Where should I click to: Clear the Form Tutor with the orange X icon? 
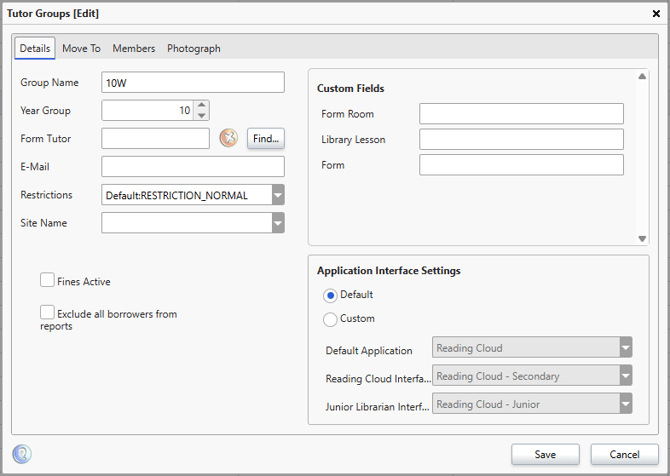click(229, 138)
